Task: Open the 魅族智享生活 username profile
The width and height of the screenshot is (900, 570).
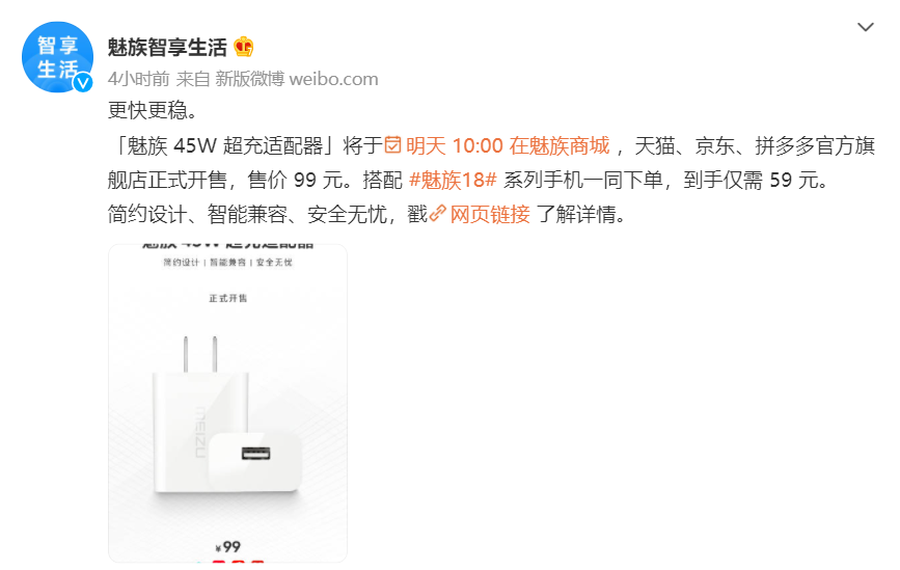Action: point(167,47)
